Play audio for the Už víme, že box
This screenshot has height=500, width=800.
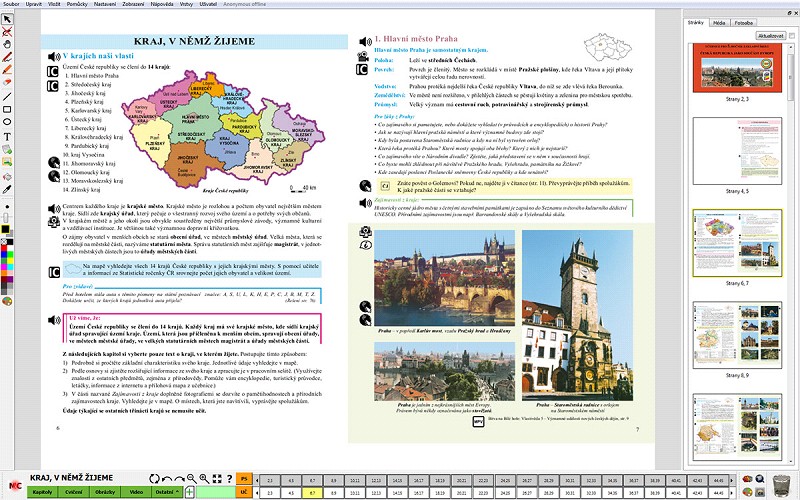54,320
